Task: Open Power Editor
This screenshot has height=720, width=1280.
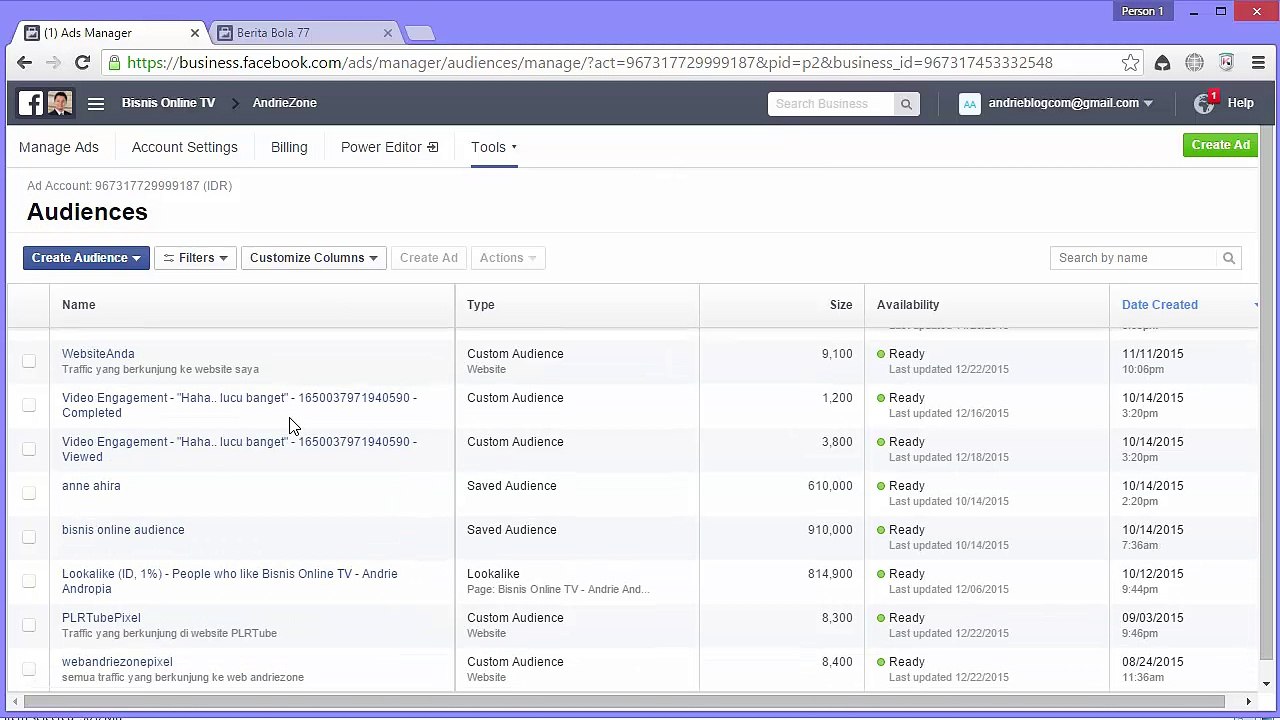Action: pyautogui.click(x=389, y=147)
